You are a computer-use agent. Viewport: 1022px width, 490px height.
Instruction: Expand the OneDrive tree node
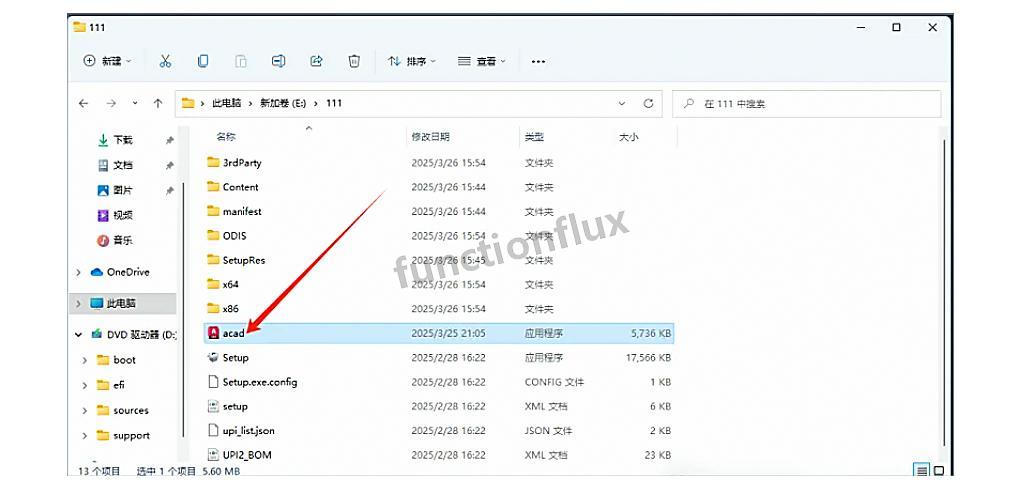tap(79, 272)
